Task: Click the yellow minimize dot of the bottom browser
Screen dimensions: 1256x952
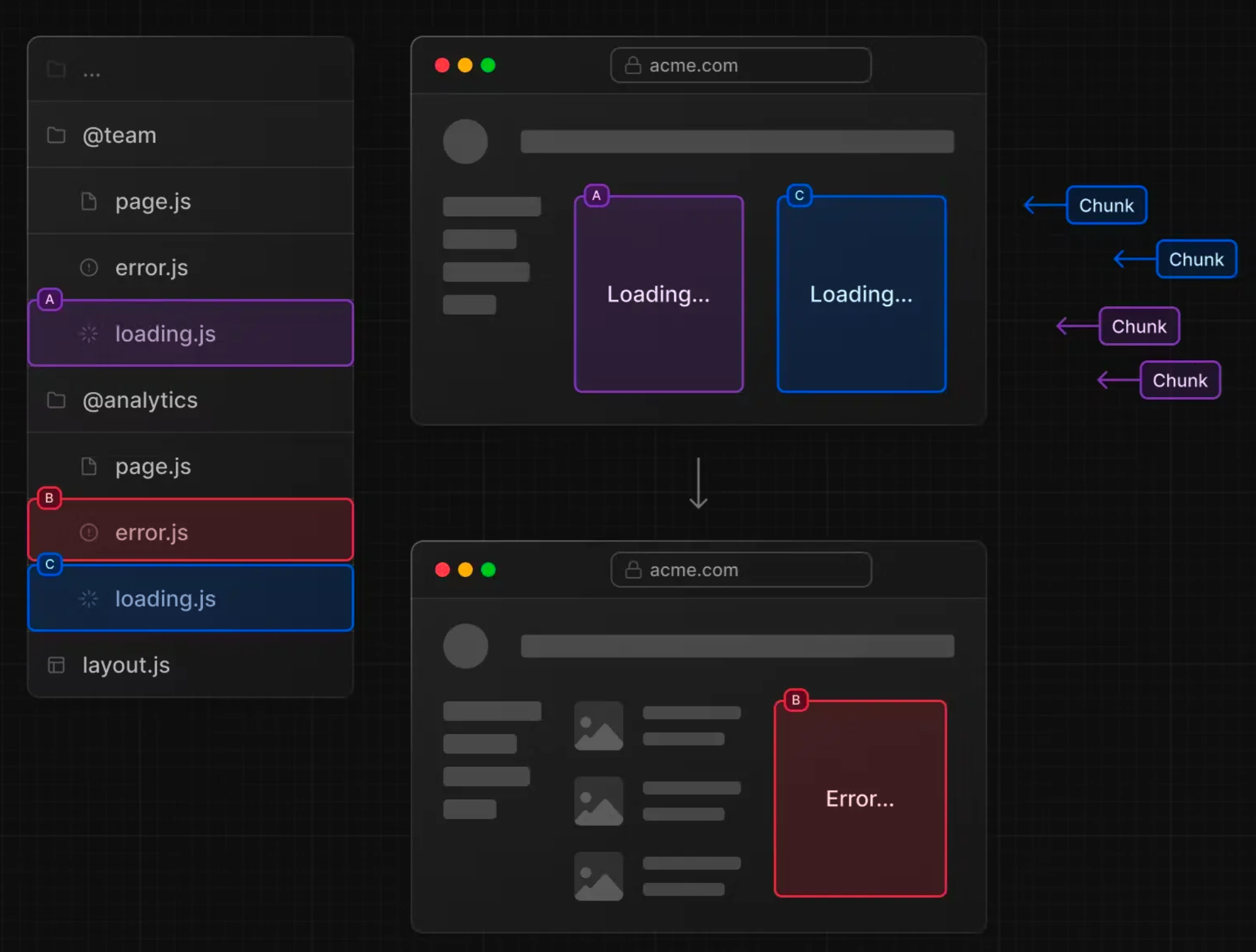Action: pos(465,570)
